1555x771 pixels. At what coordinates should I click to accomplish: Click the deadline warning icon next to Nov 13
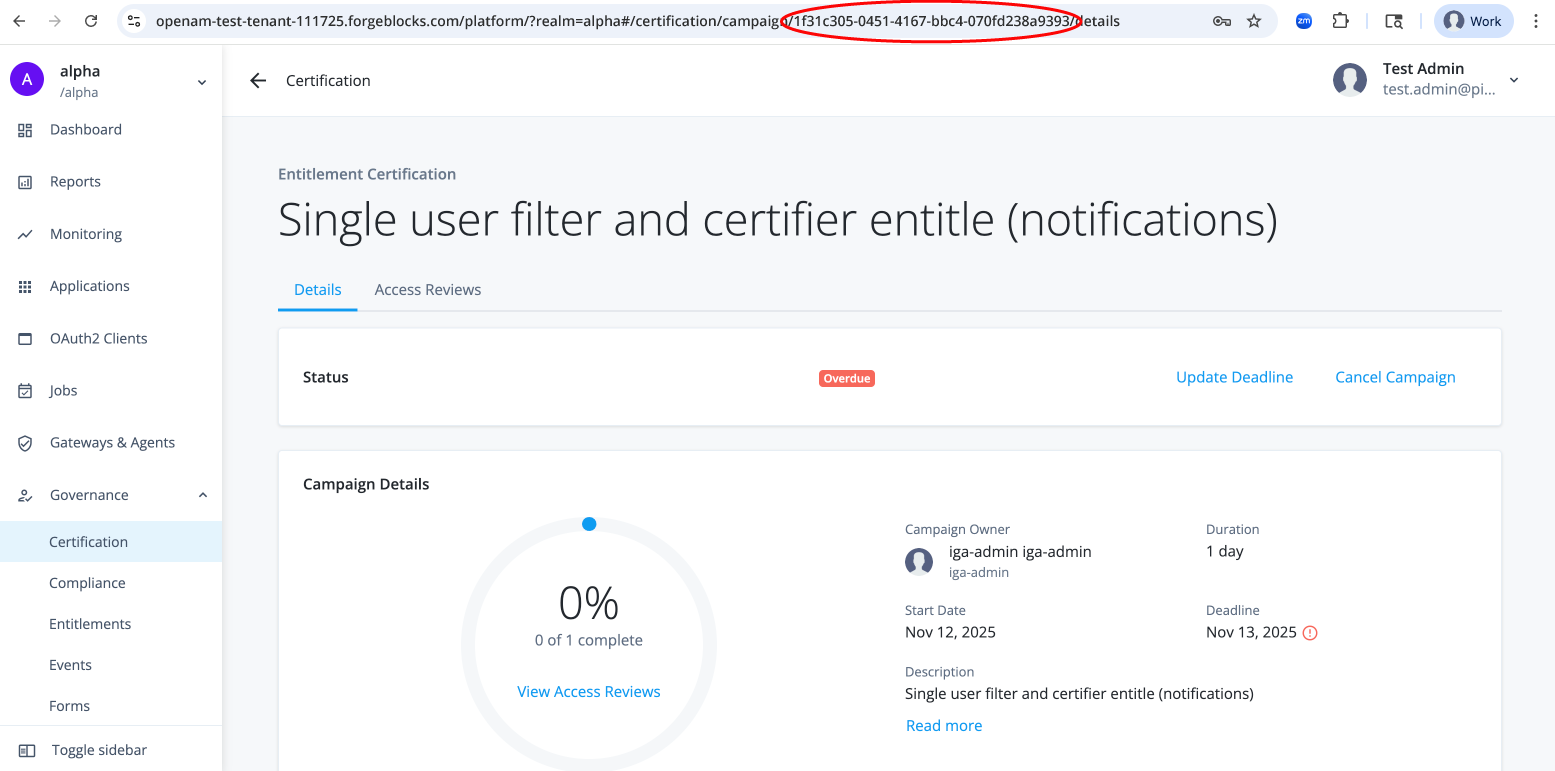click(x=1311, y=632)
